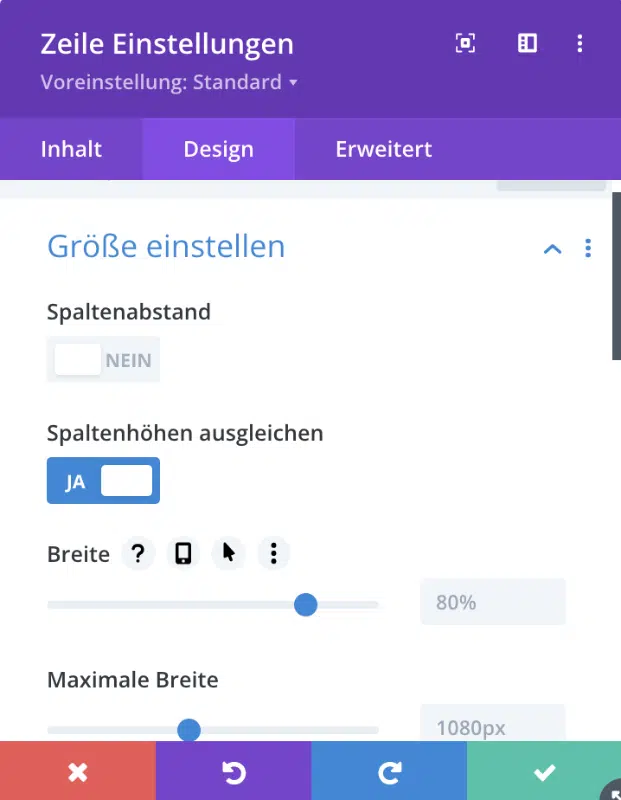
Task: Open Voreinstellung: Standard preset dropdown
Action: pos(169,82)
